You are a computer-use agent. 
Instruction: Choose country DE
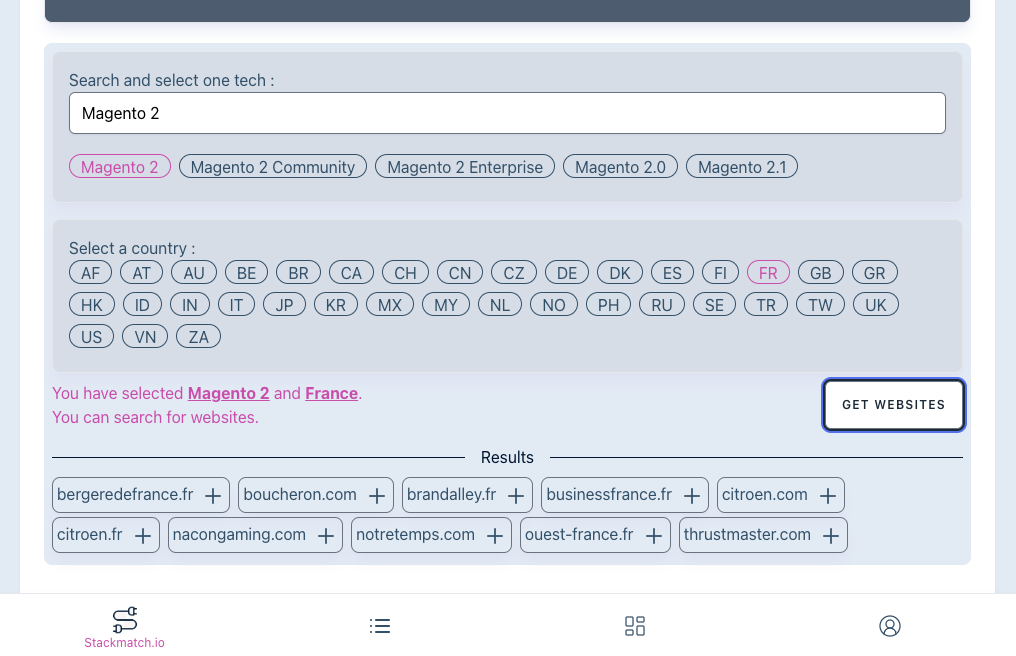pyautogui.click(x=567, y=272)
